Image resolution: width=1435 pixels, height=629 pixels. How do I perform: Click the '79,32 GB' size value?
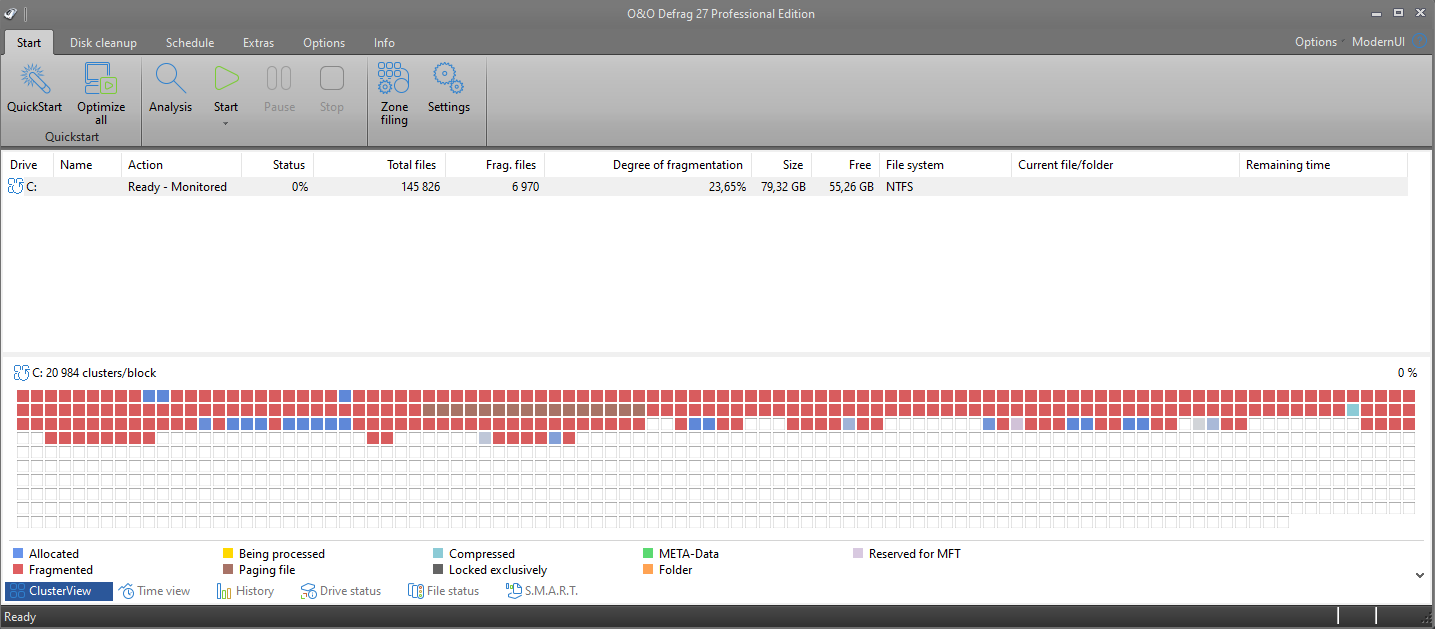click(x=783, y=187)
